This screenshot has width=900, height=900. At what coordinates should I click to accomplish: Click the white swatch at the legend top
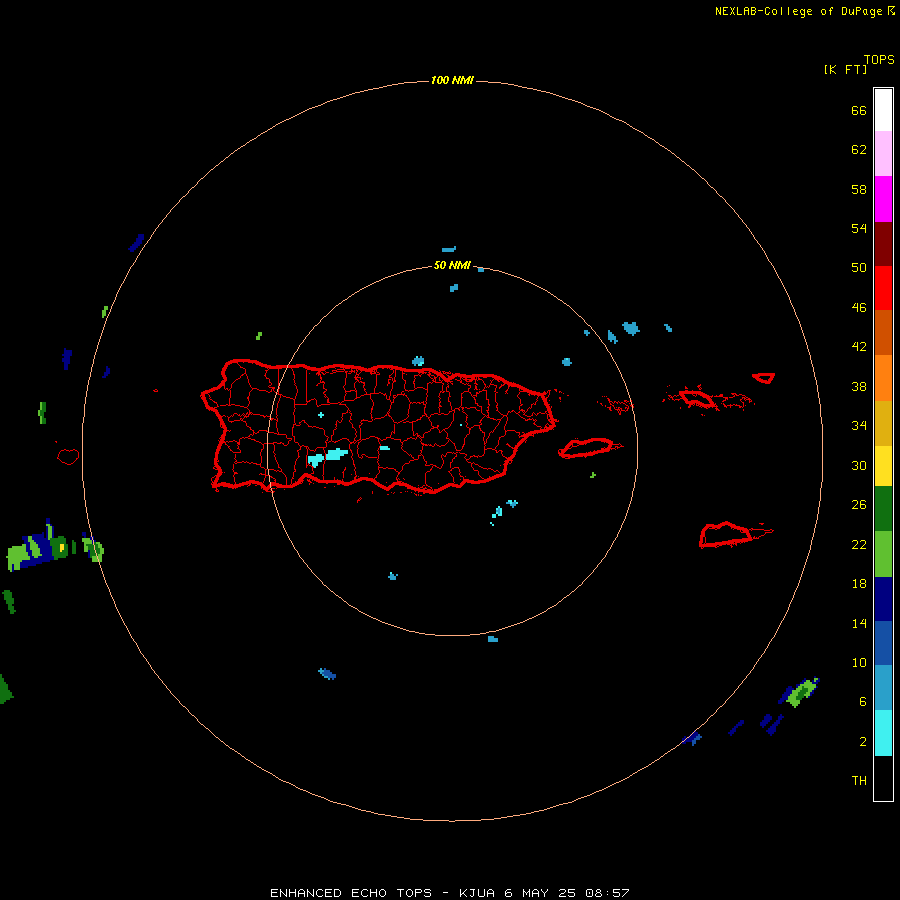pyautogui.click(x=883, y=110)
